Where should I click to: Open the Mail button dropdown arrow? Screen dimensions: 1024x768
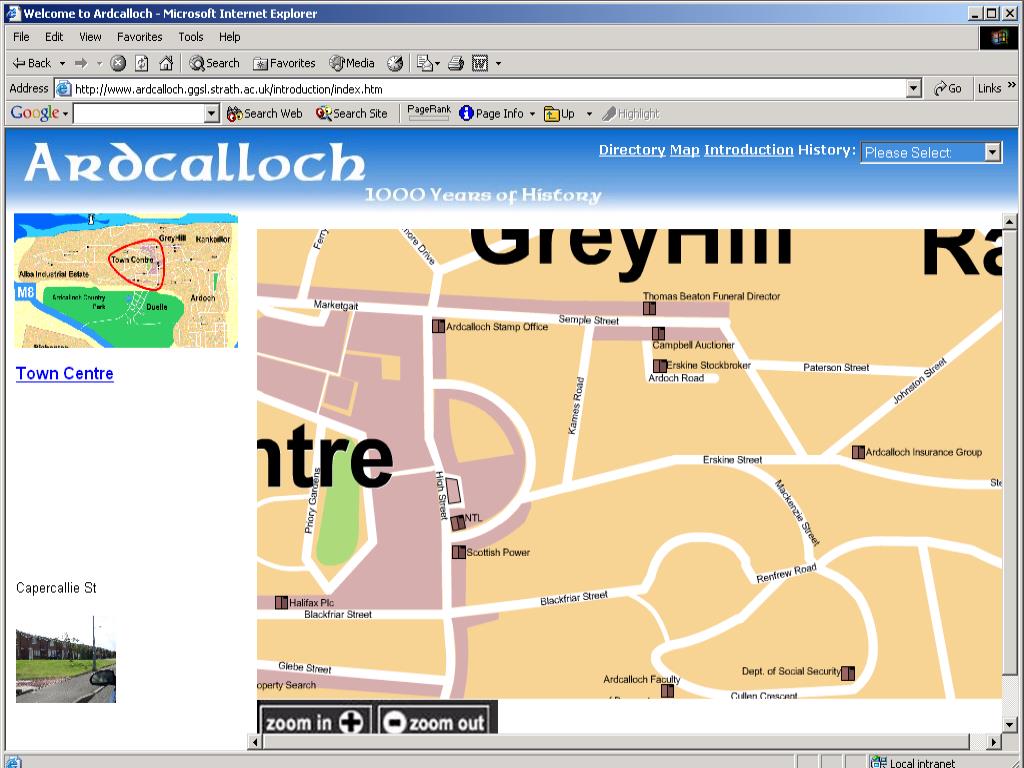pos(437,63)
